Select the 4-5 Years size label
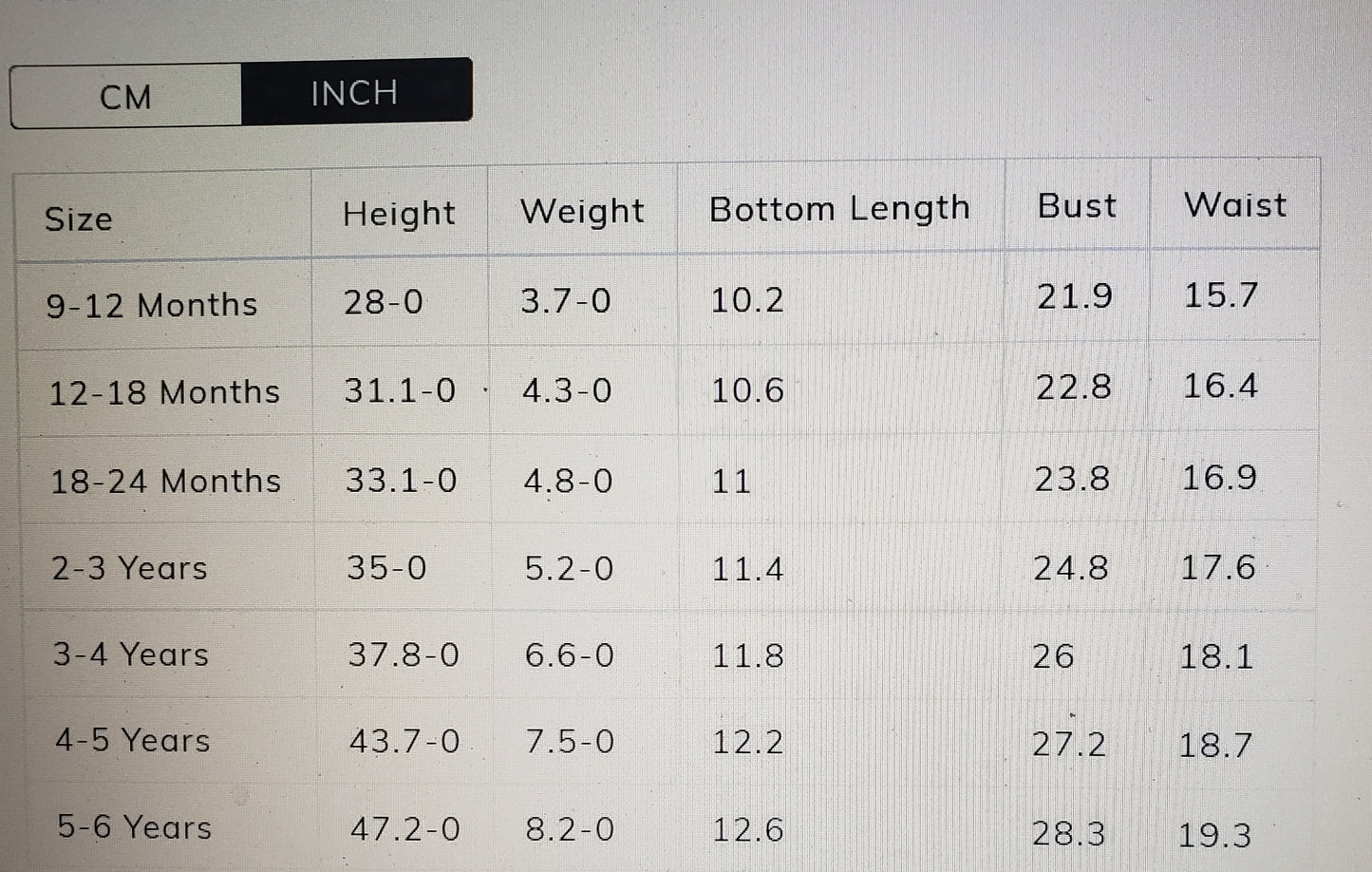 [x=132, y=740]
